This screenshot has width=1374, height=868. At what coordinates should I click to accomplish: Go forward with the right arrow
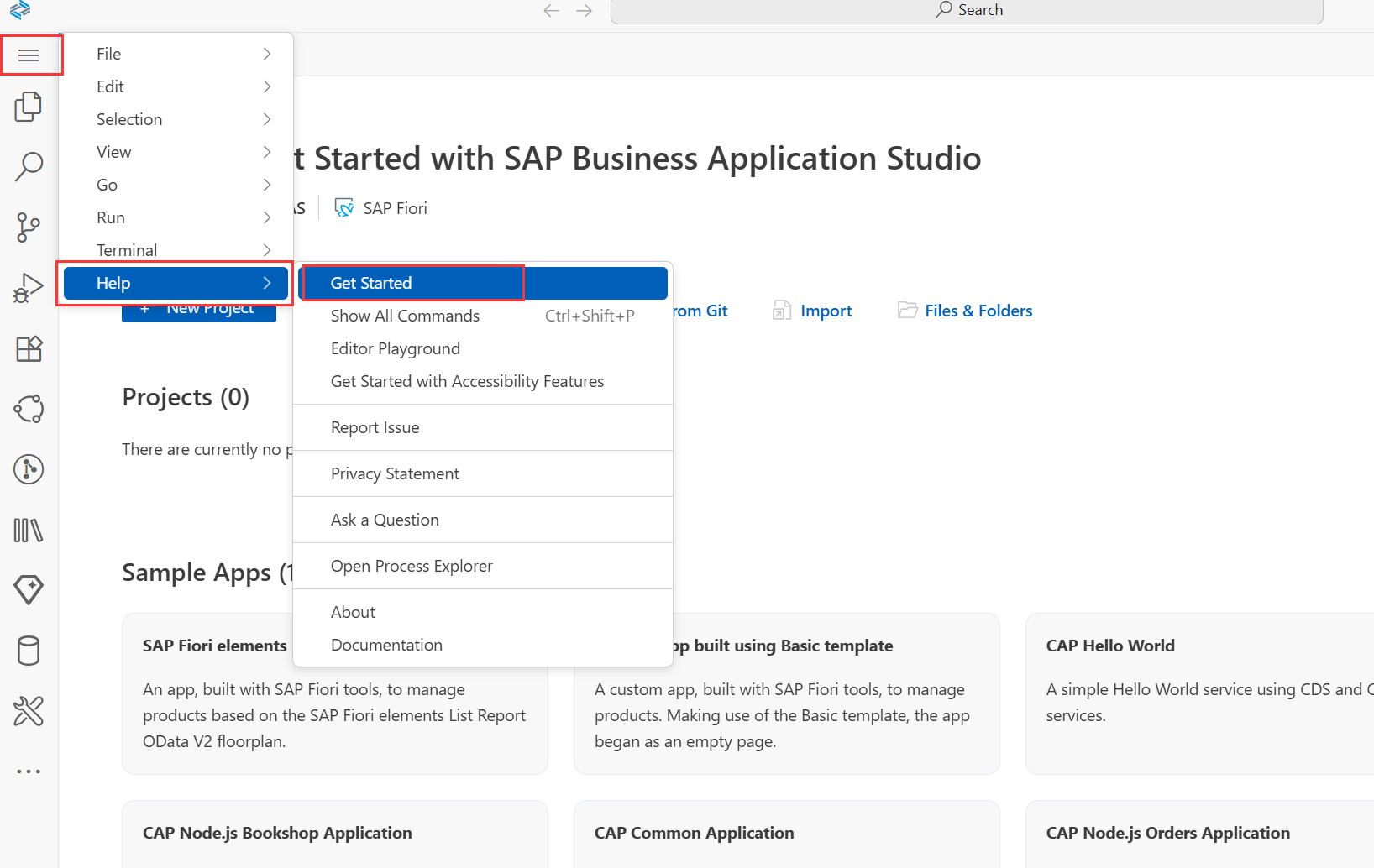[585, 10]
